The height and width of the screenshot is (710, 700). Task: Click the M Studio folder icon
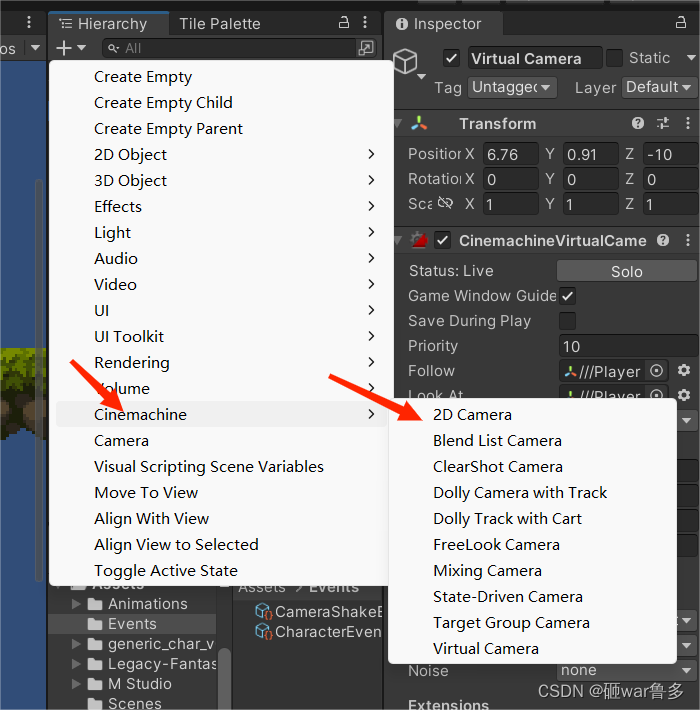[x=95, y=683]
